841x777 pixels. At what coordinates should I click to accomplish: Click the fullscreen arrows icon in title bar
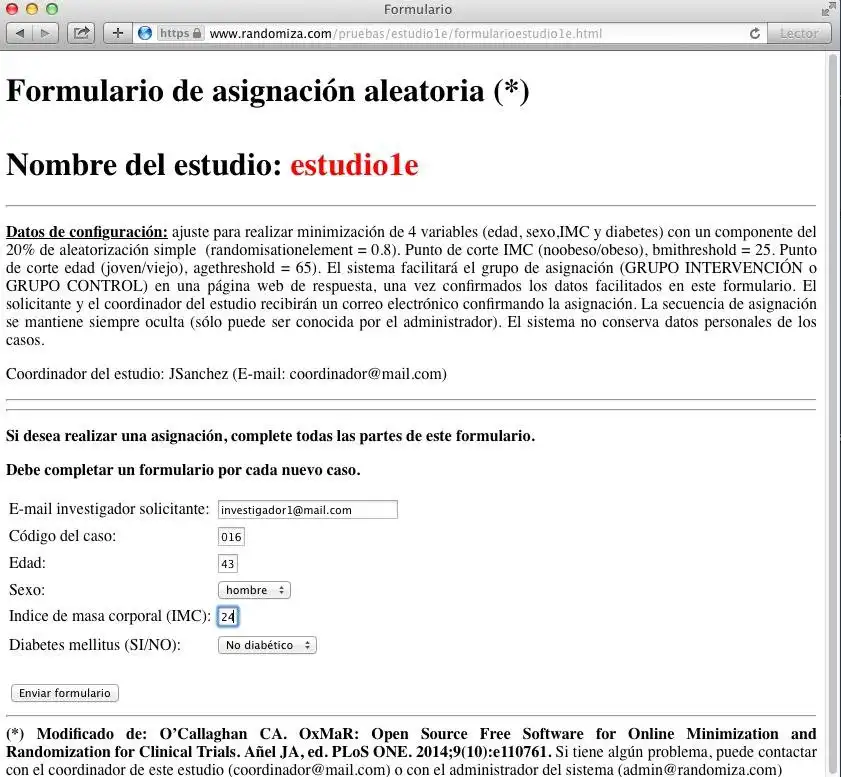(x=827, y=9)
